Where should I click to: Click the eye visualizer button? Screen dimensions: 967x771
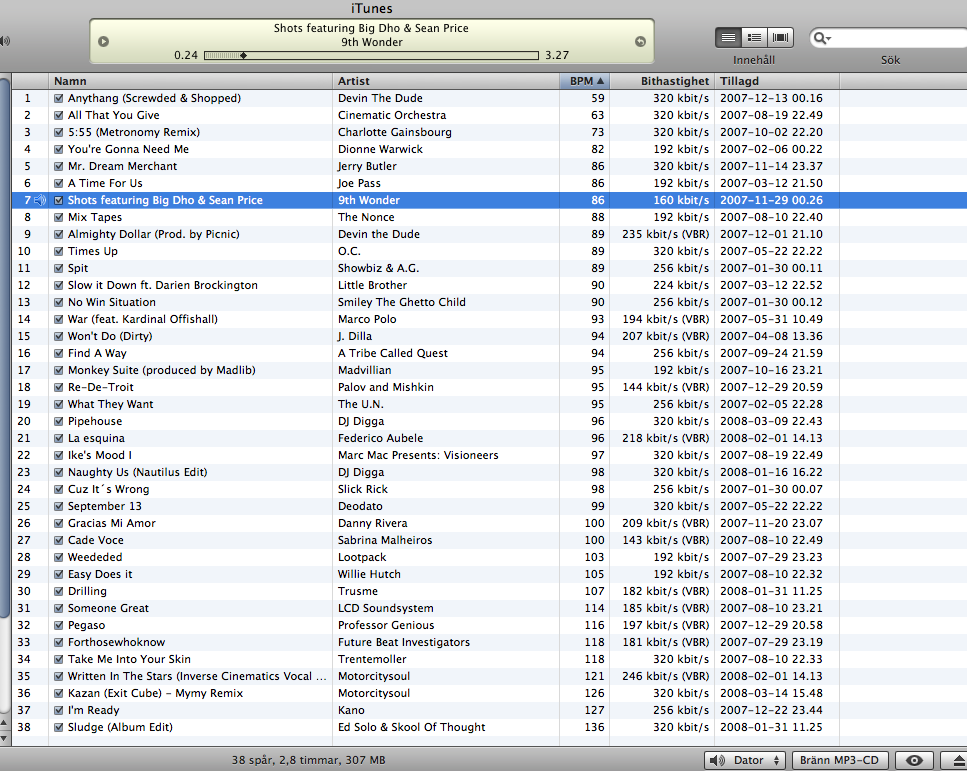[x=914, y=760]
